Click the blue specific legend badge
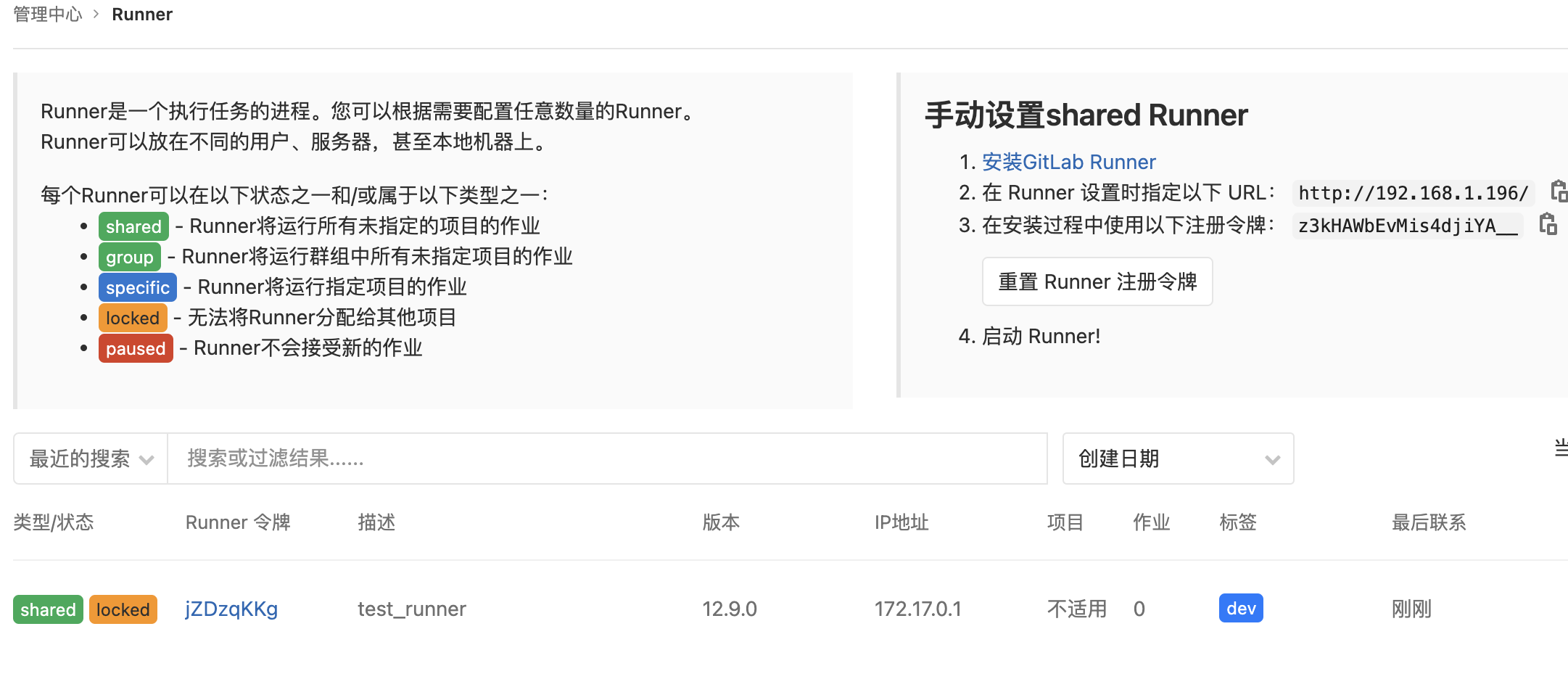Screen dimensions: 1568x695 pos(137,287)
